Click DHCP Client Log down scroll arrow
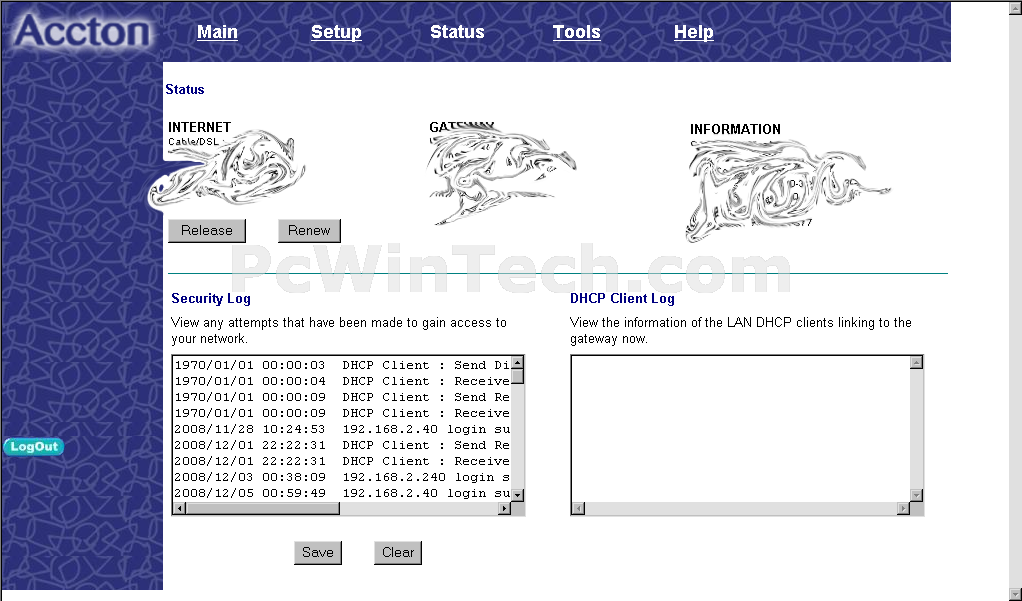 916,495
